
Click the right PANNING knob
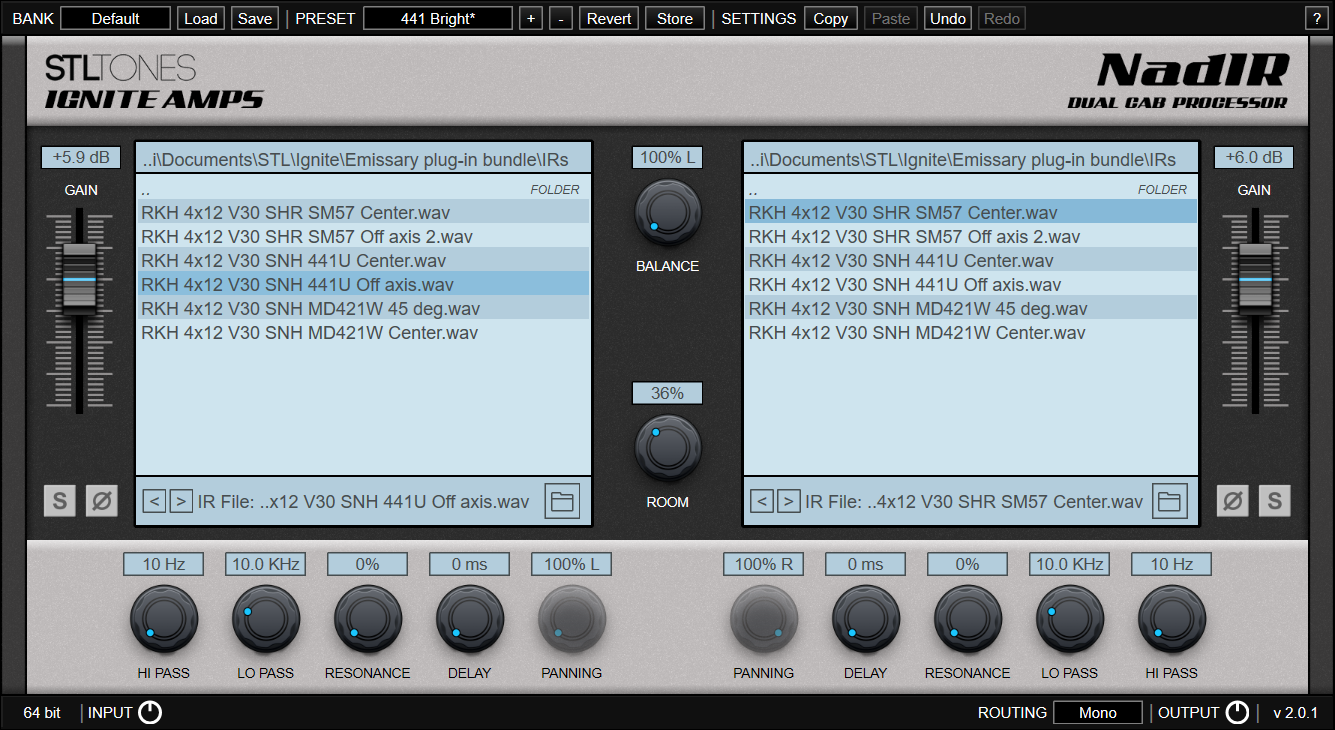[x=764, y=620]
